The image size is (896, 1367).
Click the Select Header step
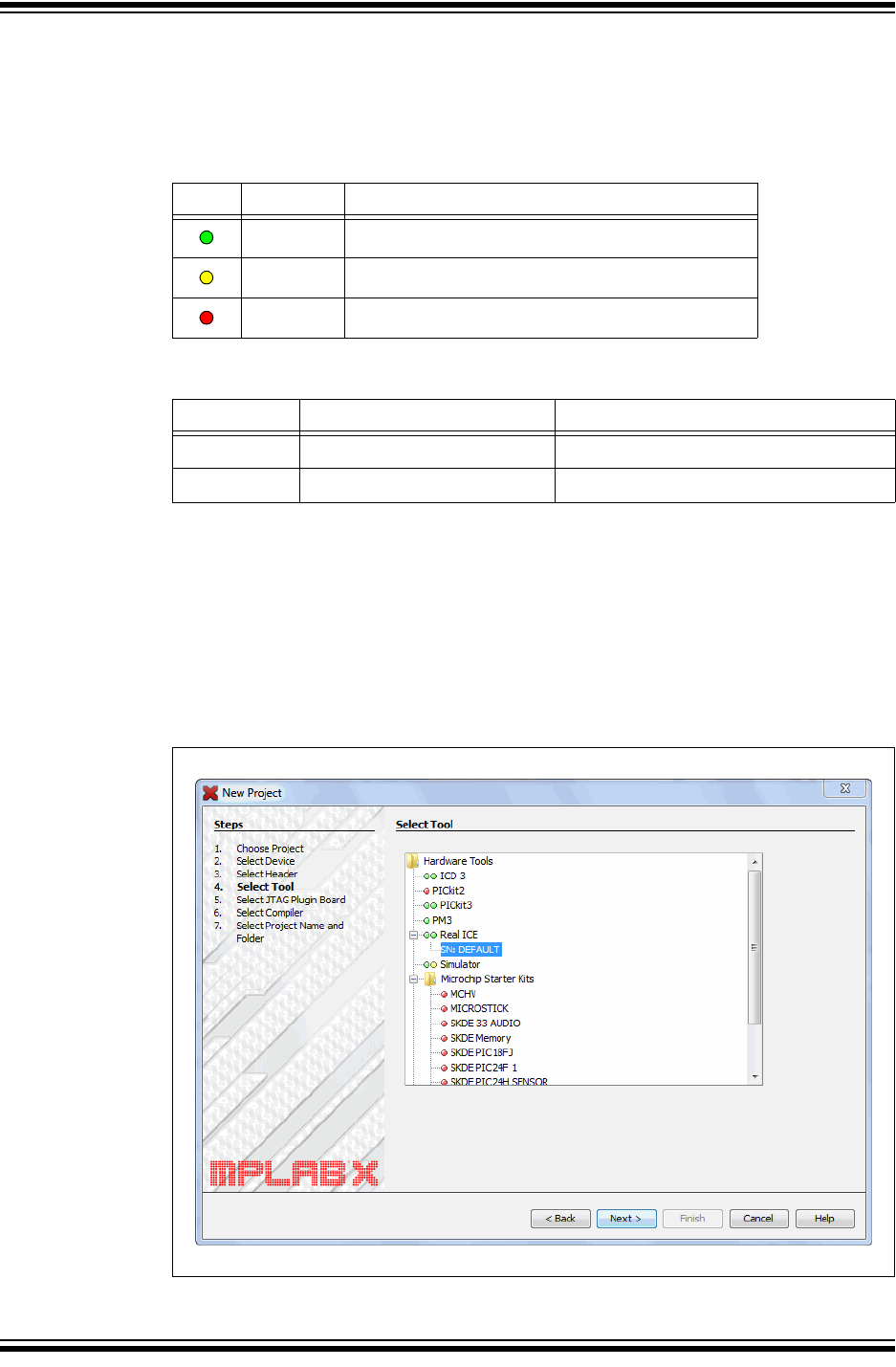pos(267,874)
